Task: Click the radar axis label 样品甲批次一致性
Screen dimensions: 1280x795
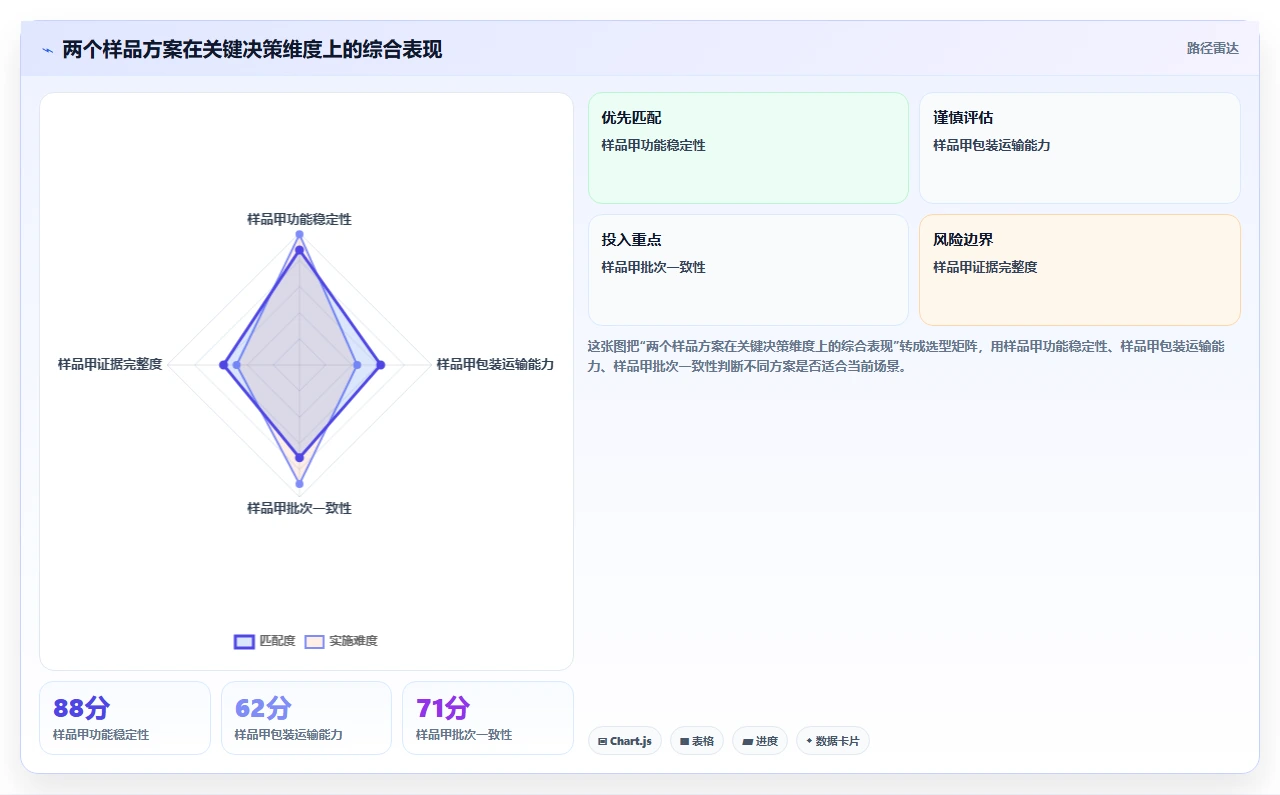Action: coord(299,508)
